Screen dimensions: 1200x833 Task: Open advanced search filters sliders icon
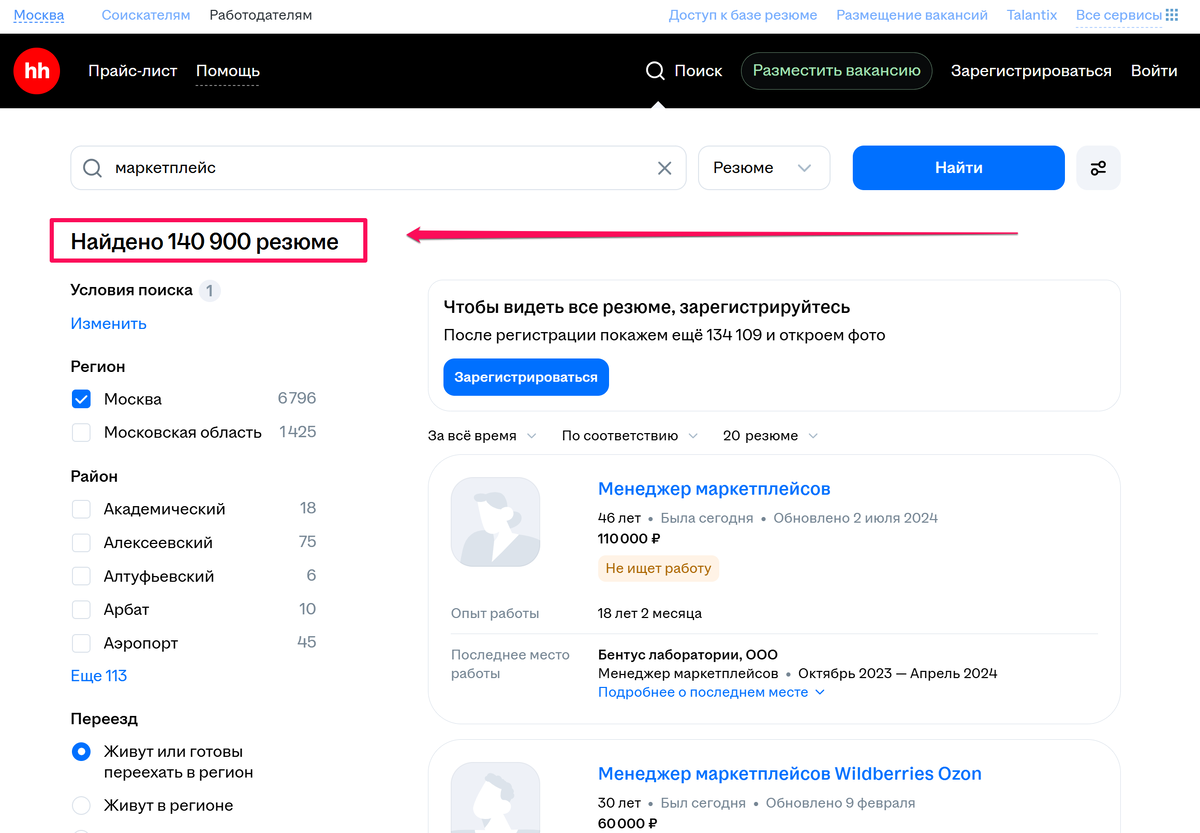click(1098, 167)
